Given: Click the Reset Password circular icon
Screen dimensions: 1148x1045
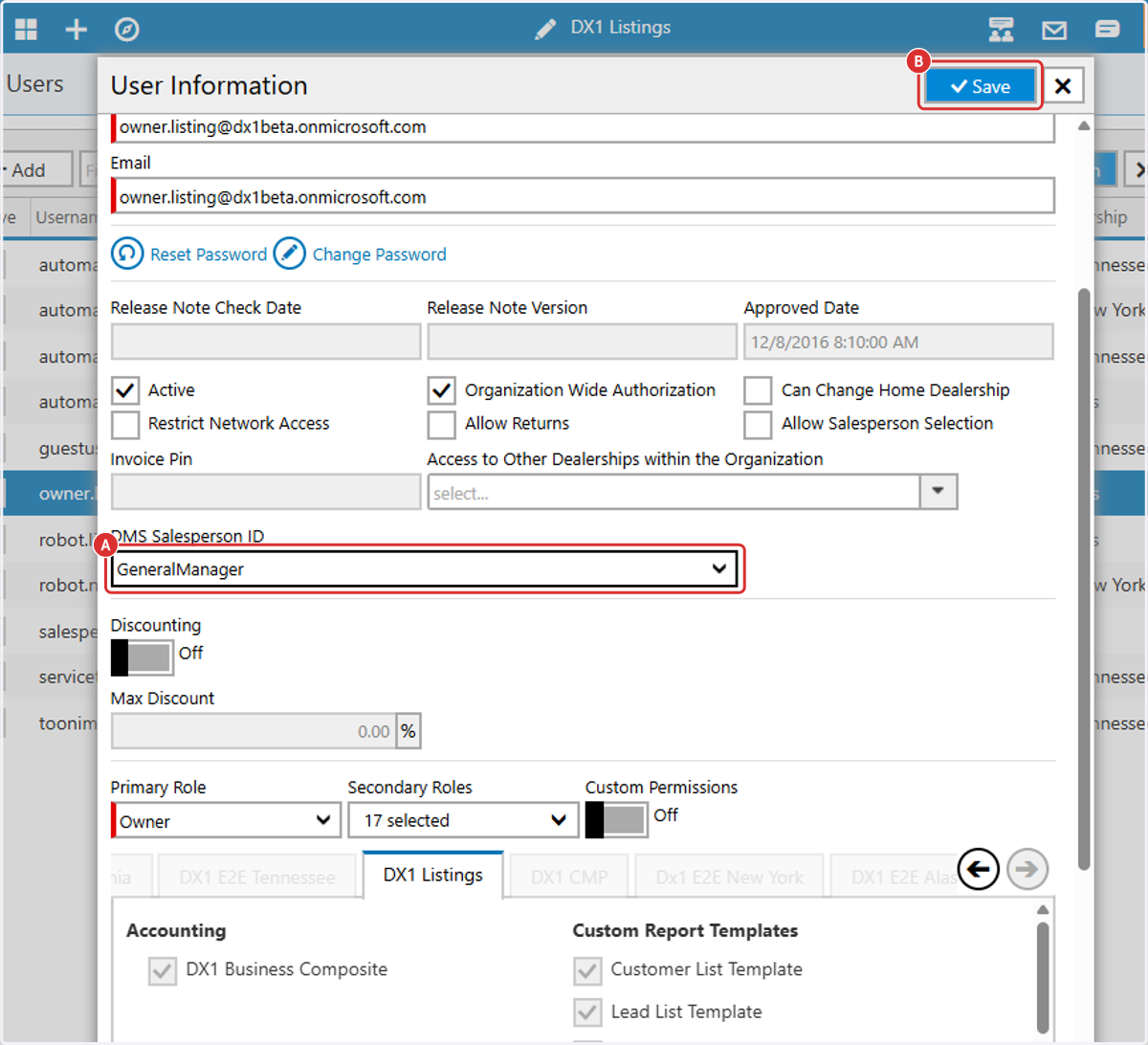Looking at the screenshot, I should coord(127,254).
